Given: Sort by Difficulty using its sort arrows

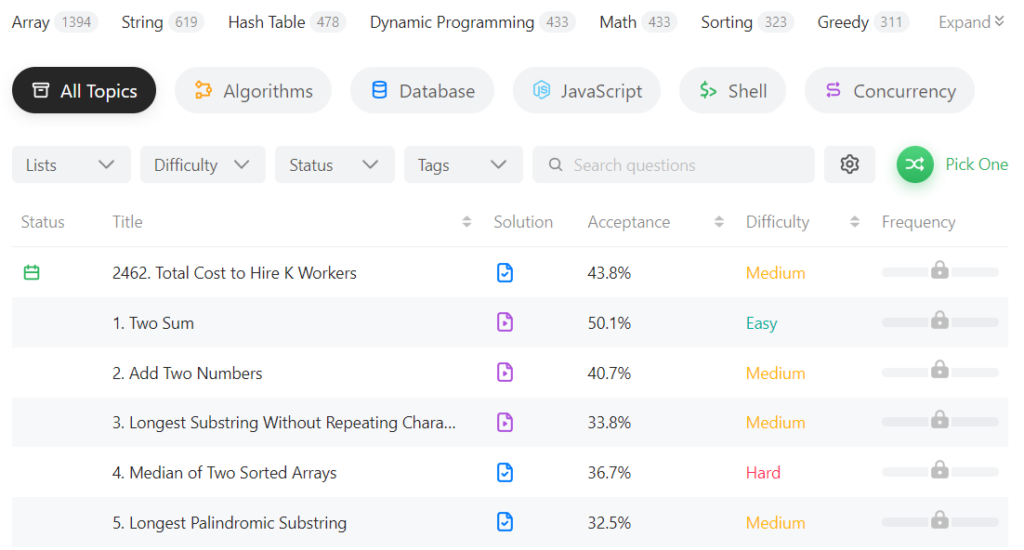Looking at the screenshot, I should coord(854,222).
